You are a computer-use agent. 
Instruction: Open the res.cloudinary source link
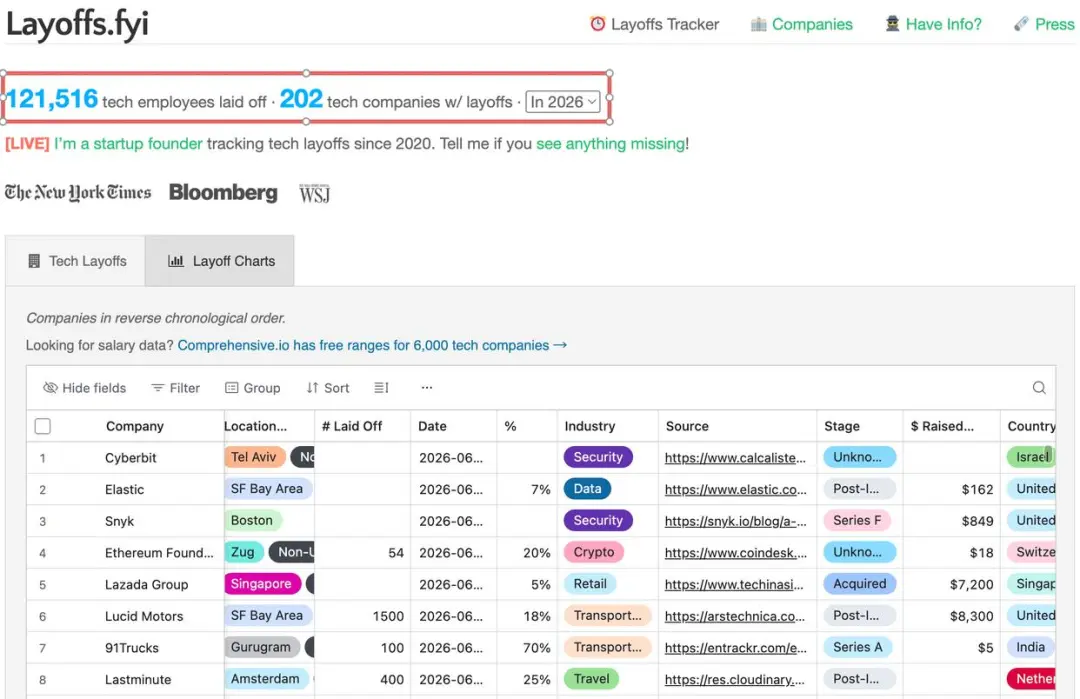coord(734,680)
